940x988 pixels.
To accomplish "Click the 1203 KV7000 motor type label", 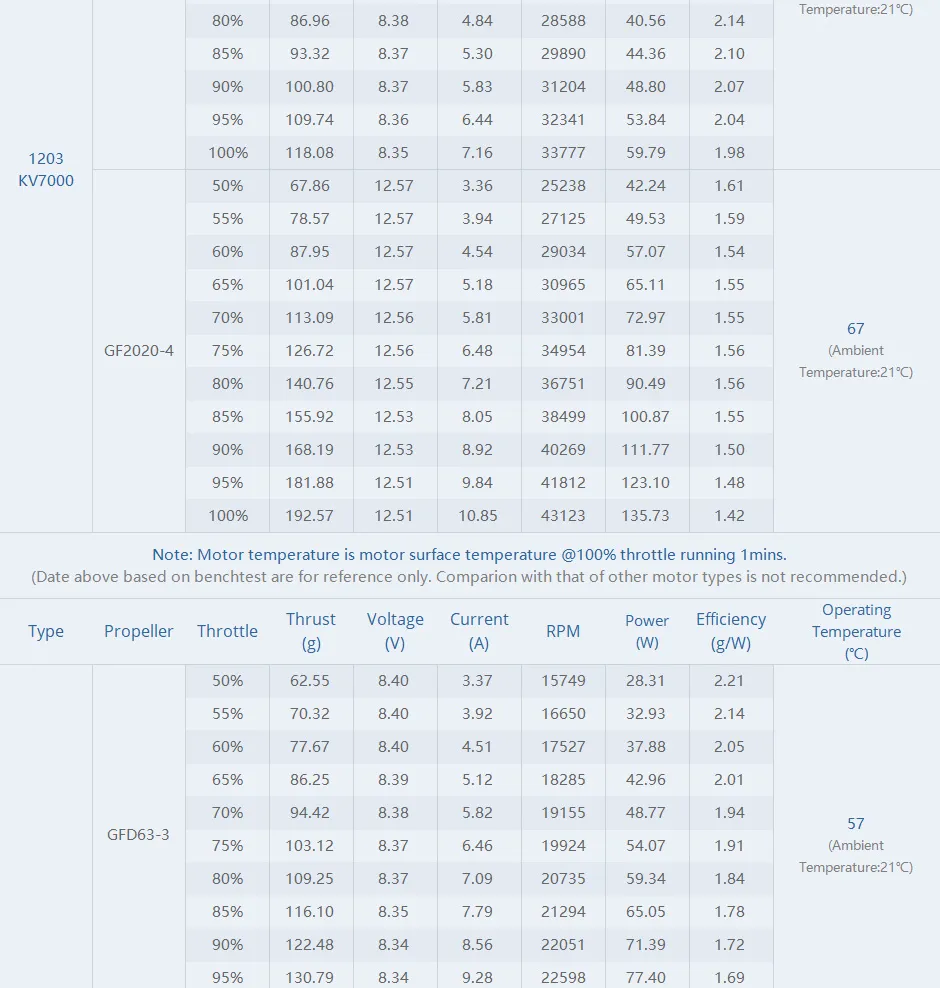I will (46, 169).
